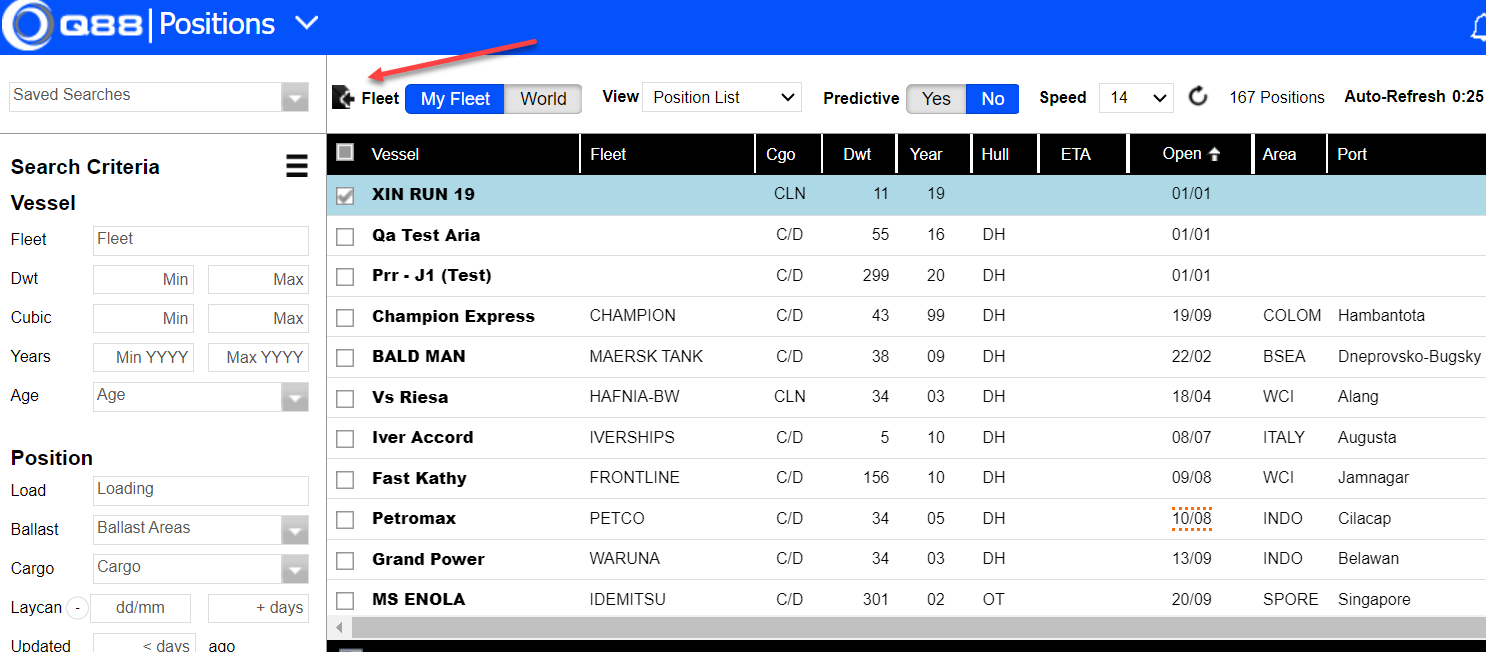
Task: Click the collapse panel icon beside Fleet
Action: pyautogui.click(x=343, y=98)
